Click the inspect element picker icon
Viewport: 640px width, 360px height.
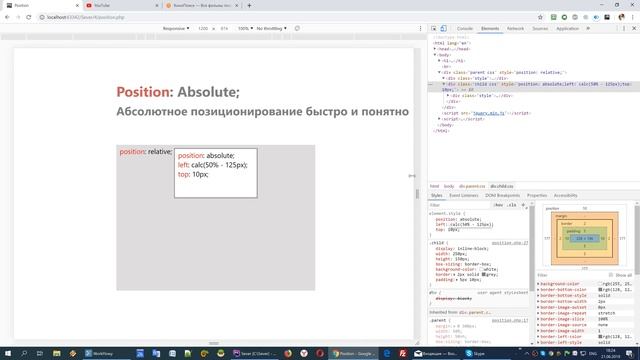(x=433, y=29)
